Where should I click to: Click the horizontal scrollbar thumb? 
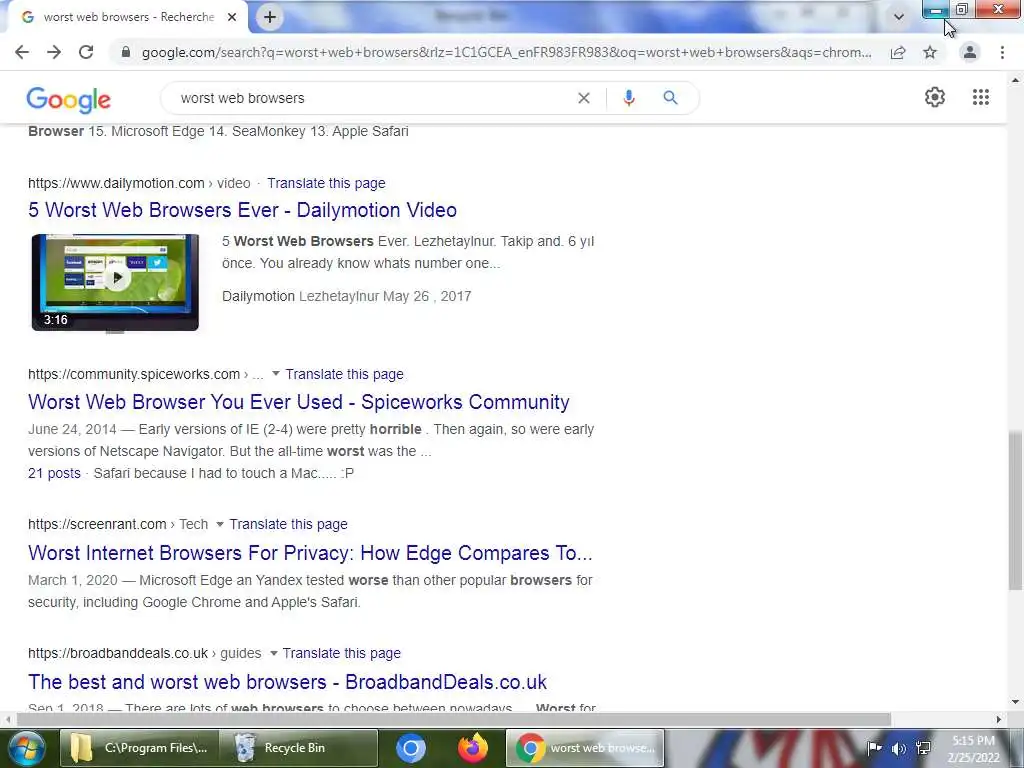tap(453, 720)
